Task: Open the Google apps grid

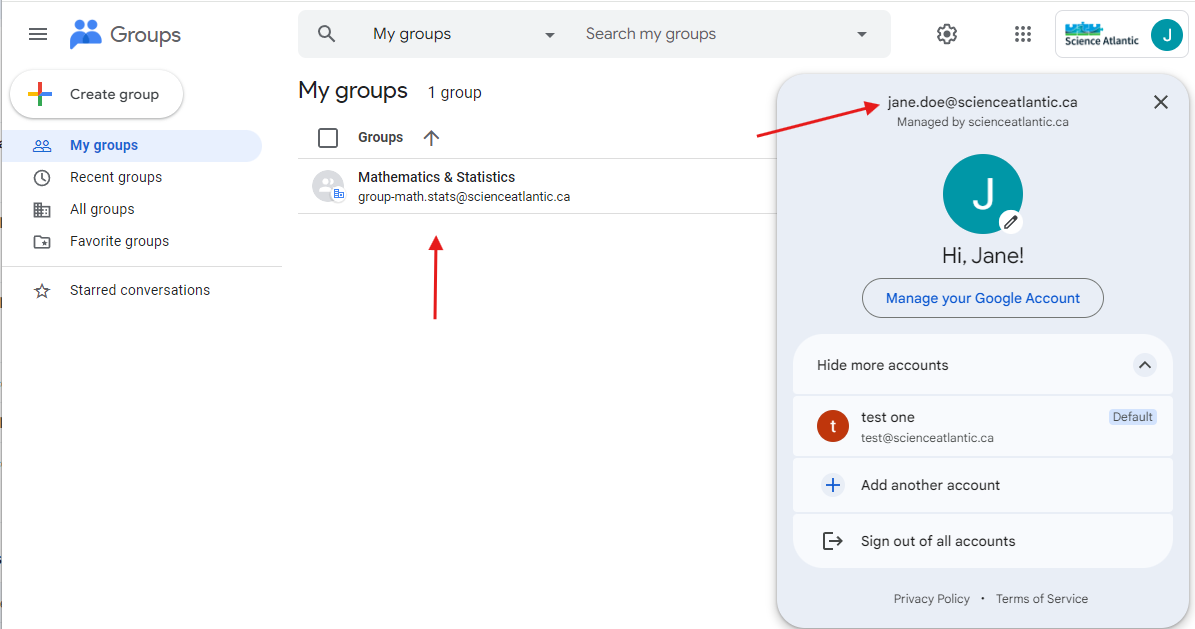Action: coord(1022,34)
